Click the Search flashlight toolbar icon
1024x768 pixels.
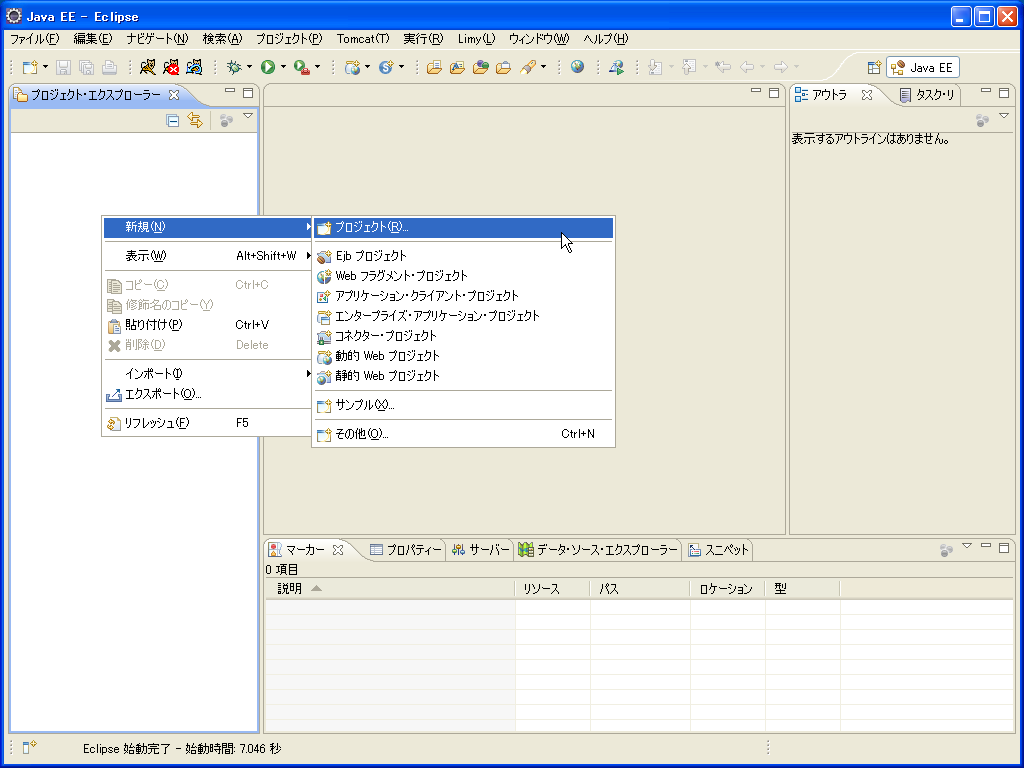(528, 67)
